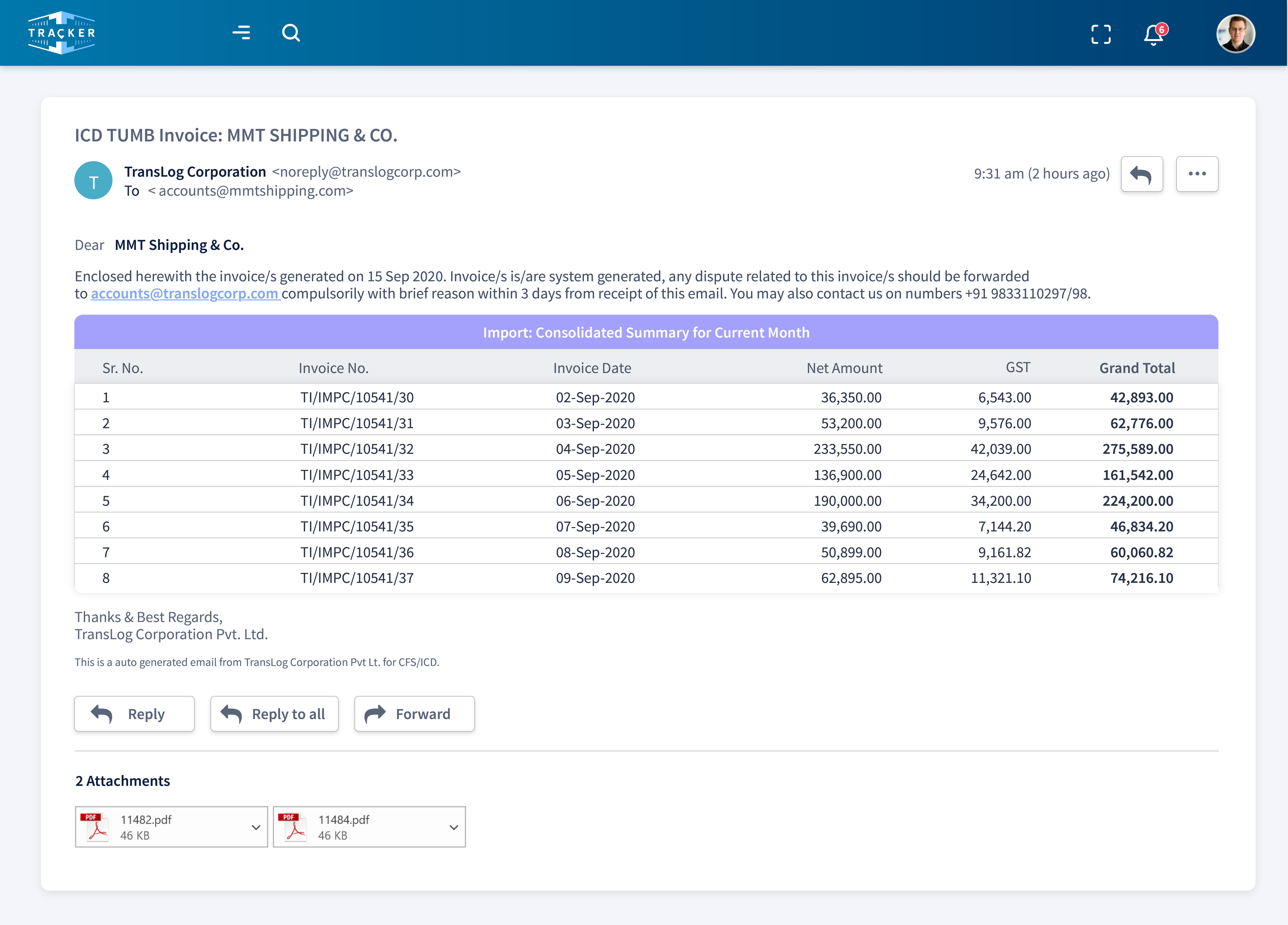1288x925 pixels.
Task: Select invoice TI/IMPC/10541/36
Action: [357, 552]
